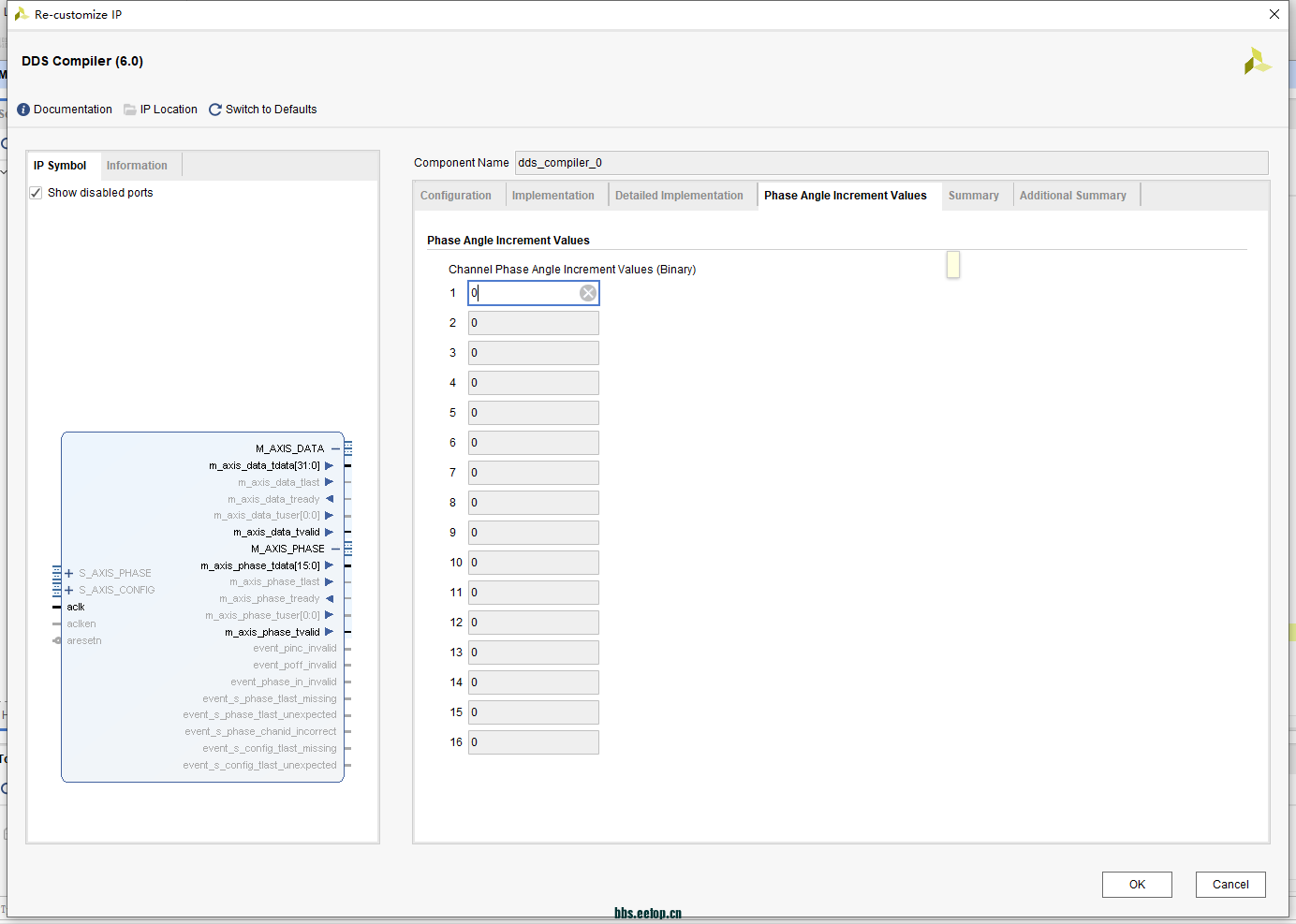The image size is (1296, 924).
Task: Select the m_axis_data_tvalid port
Action: [276, 532]
